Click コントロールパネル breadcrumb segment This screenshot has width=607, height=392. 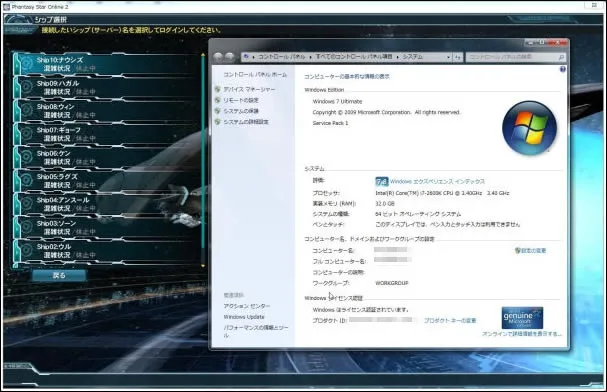click(281, 57)
